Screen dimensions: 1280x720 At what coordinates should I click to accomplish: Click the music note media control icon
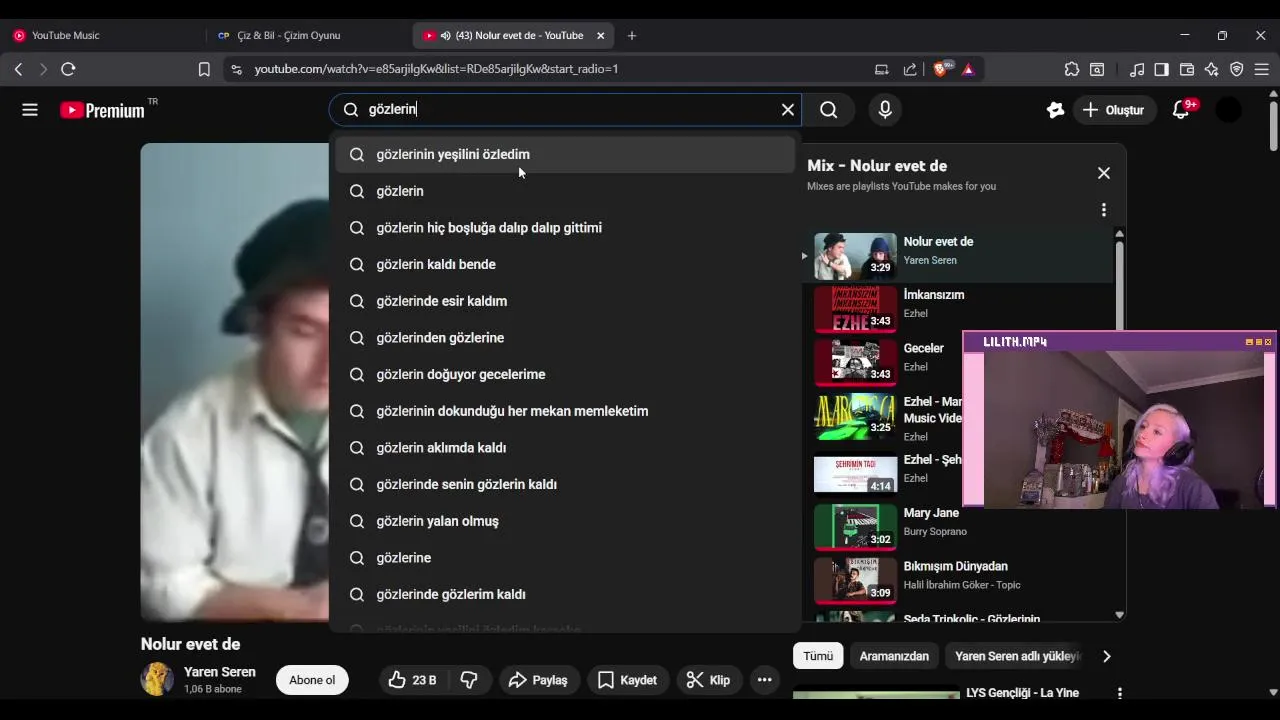pyautogui.click(x=1137, y=69)
